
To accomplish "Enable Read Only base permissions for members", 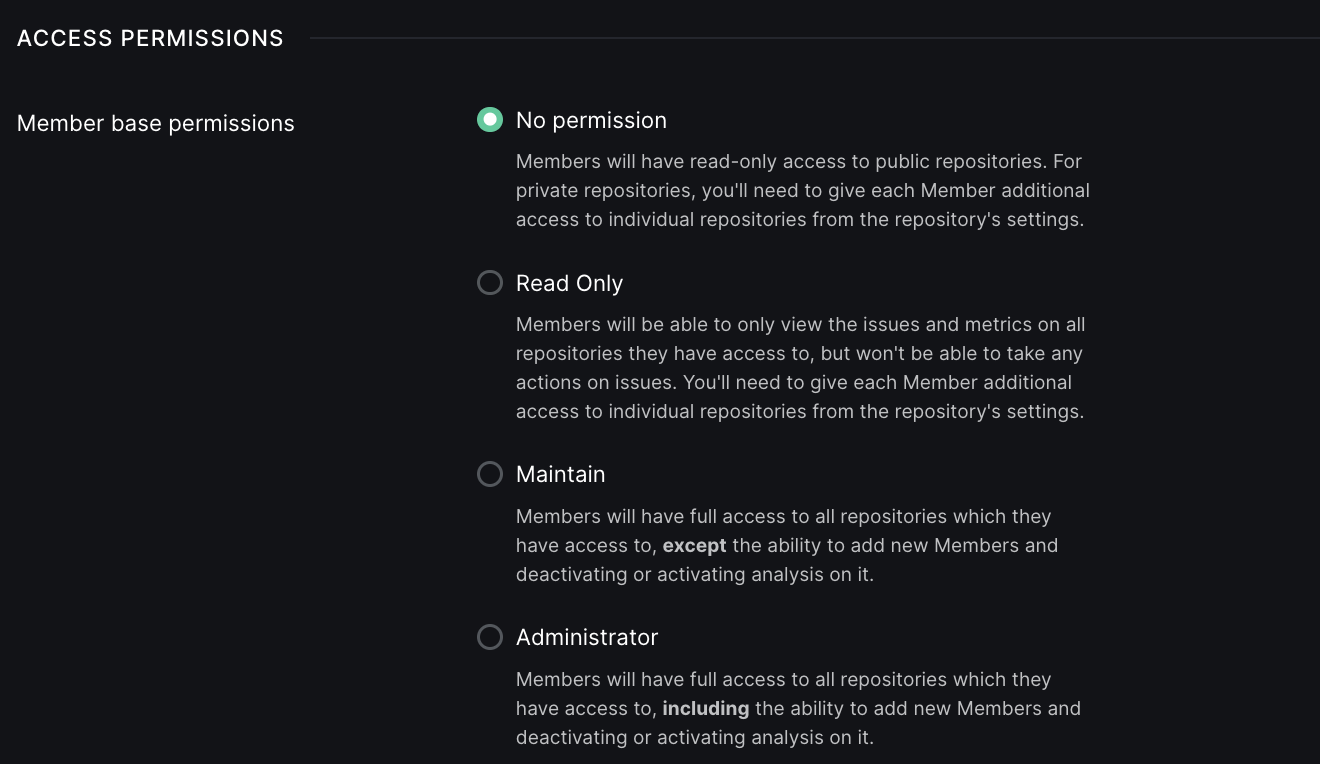I will pyautogui.click(x=489, y=283).
